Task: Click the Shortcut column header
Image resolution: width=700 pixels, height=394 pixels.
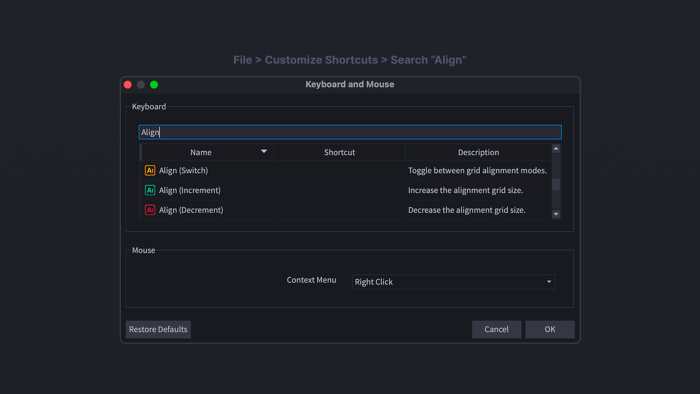Action: pyautogui.click(x=339, y=152)
